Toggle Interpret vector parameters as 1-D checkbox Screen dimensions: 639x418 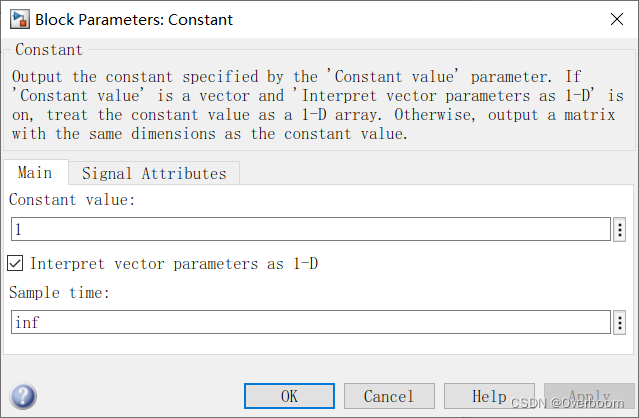click(15, 263)
